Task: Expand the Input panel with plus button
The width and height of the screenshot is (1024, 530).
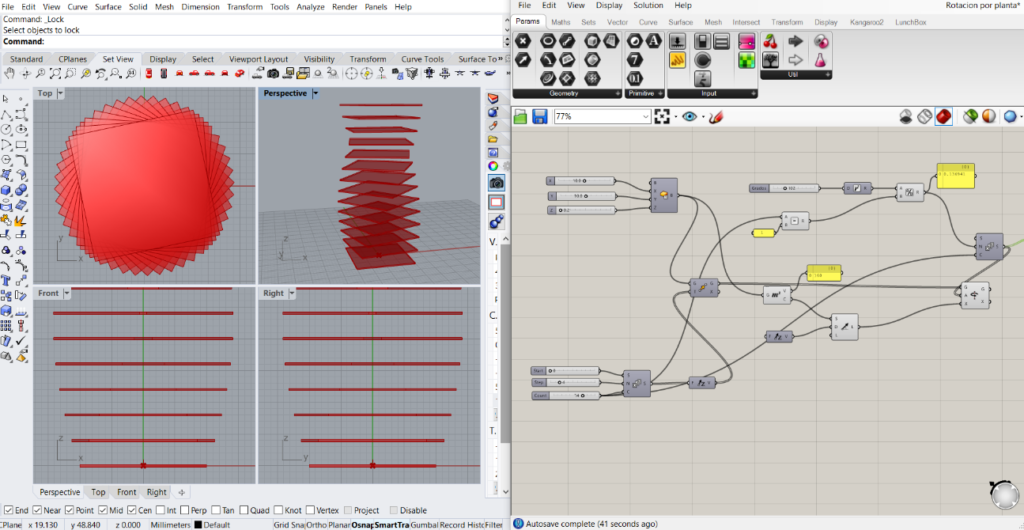Action: click(754, 94)
